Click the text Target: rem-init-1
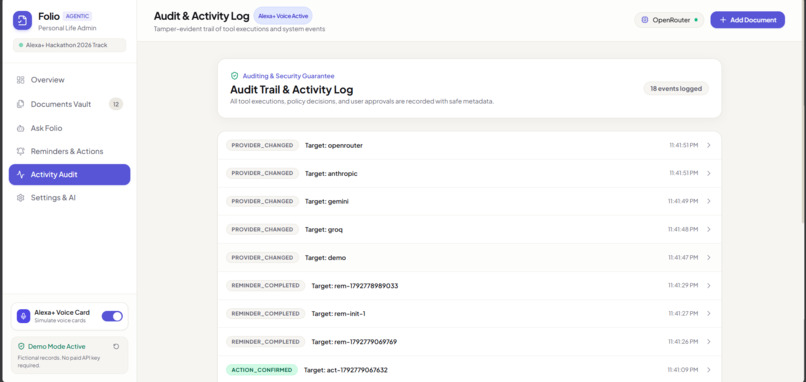The height and width of the screenshot is (382, 806). 338,314
